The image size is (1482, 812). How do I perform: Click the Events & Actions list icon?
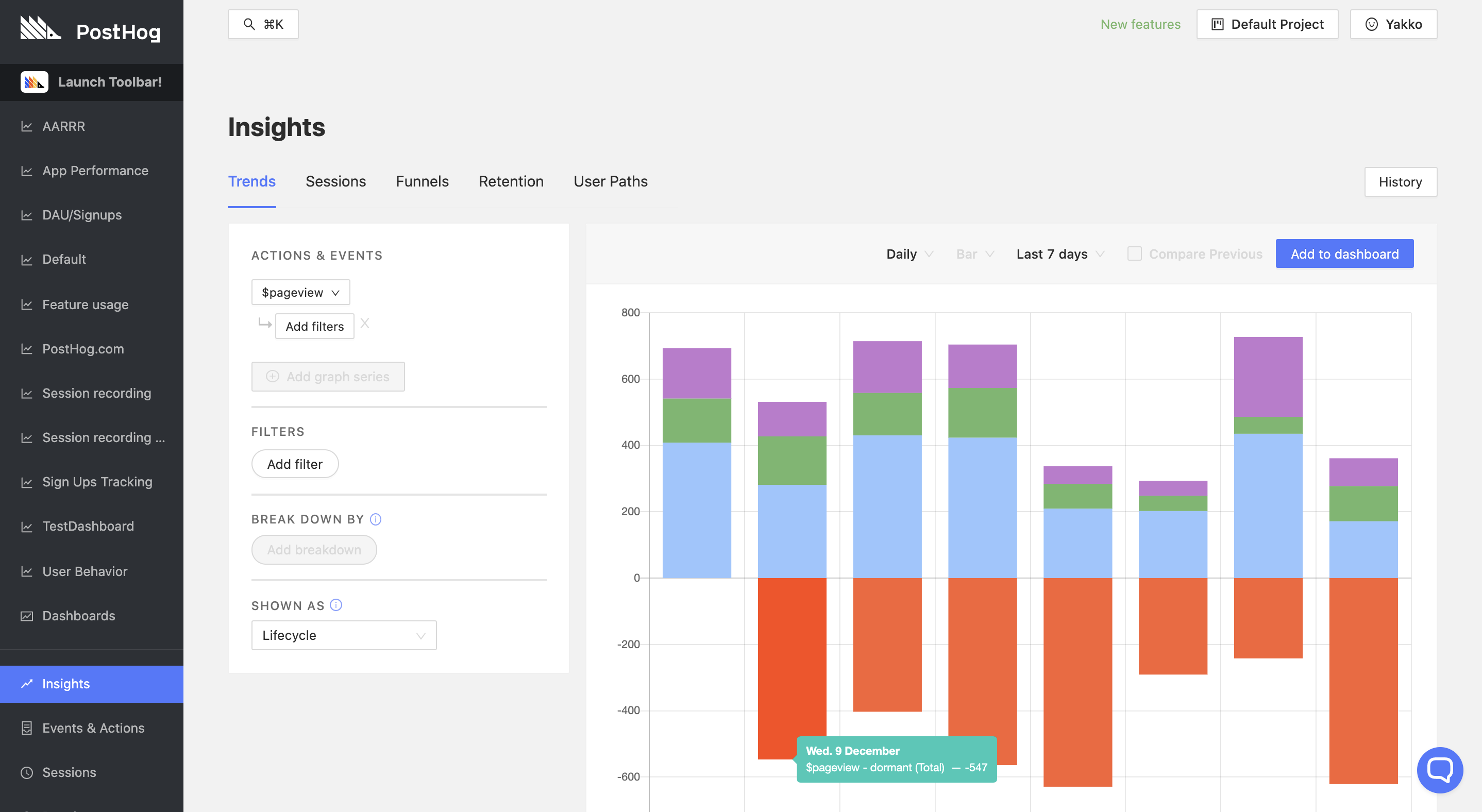[26, 728]
